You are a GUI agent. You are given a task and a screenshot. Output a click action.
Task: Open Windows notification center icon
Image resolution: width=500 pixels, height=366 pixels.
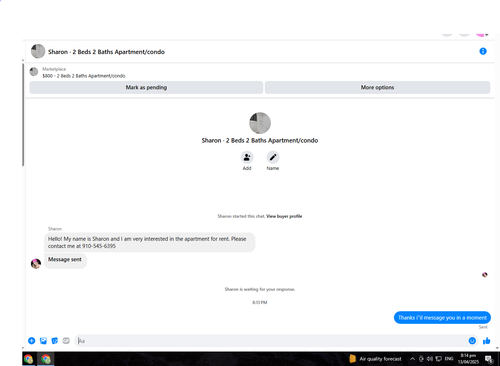point(489,359)
